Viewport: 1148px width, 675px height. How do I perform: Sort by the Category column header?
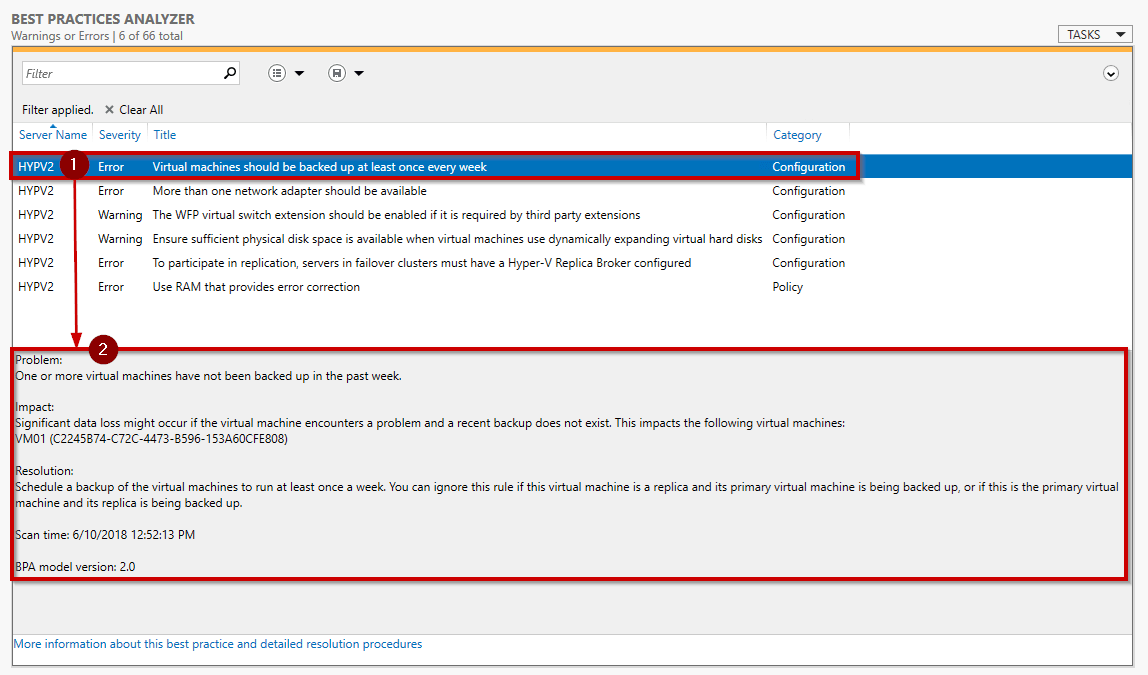797,135
